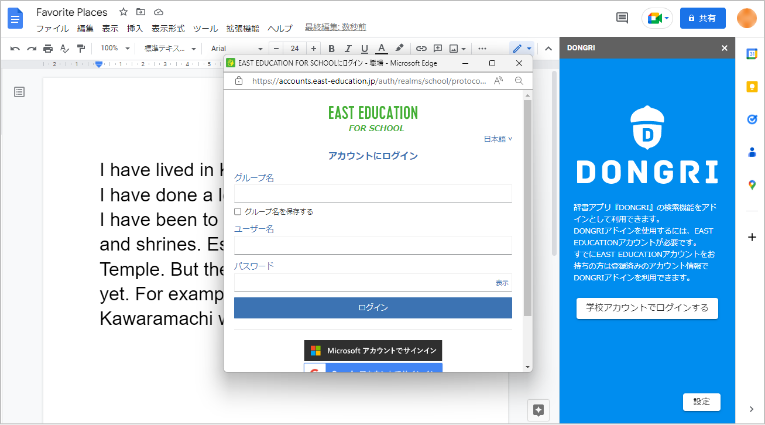
Task: Open the 表示形式 menu
Action: click(x=168, y=28)
